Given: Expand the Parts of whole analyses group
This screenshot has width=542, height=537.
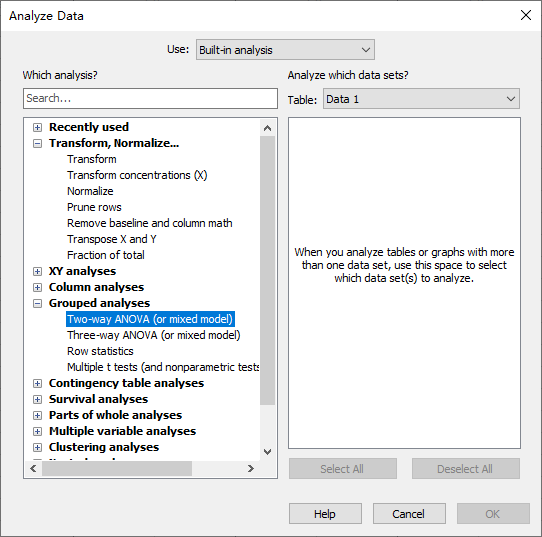Looking at the screenshot, I should click(x=37, y=415).
